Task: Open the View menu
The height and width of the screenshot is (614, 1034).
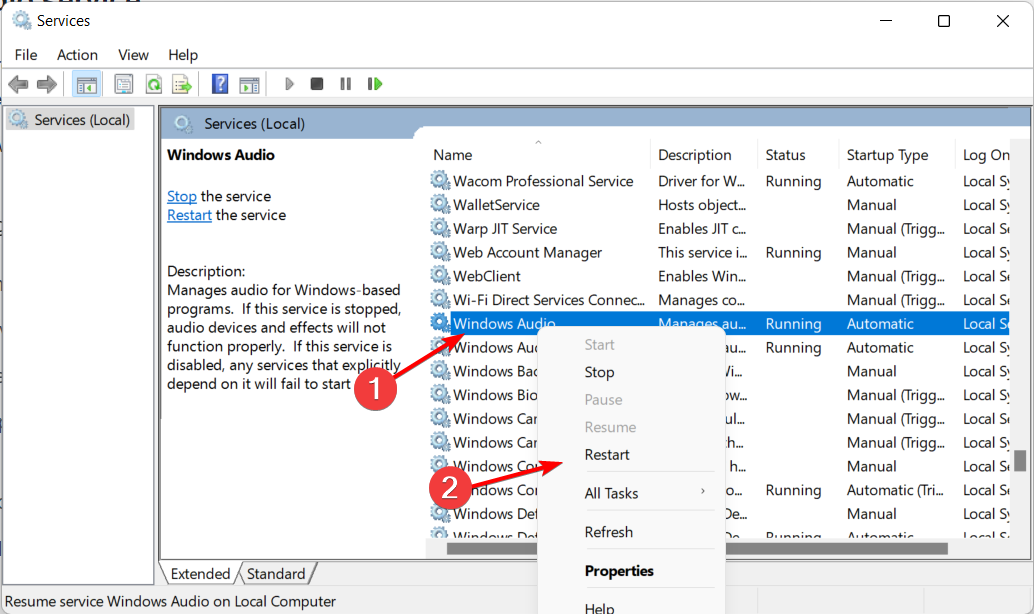Action: 133,55
